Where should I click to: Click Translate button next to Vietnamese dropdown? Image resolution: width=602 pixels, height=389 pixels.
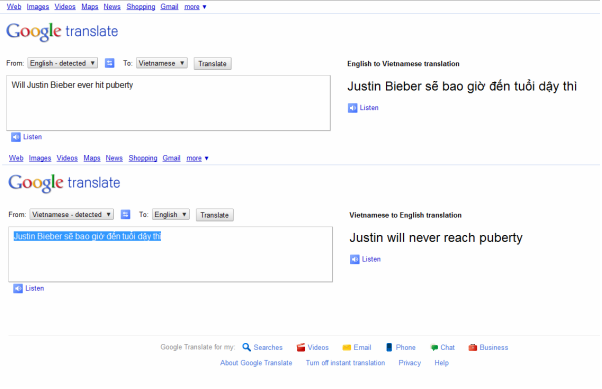click(212, 63)
